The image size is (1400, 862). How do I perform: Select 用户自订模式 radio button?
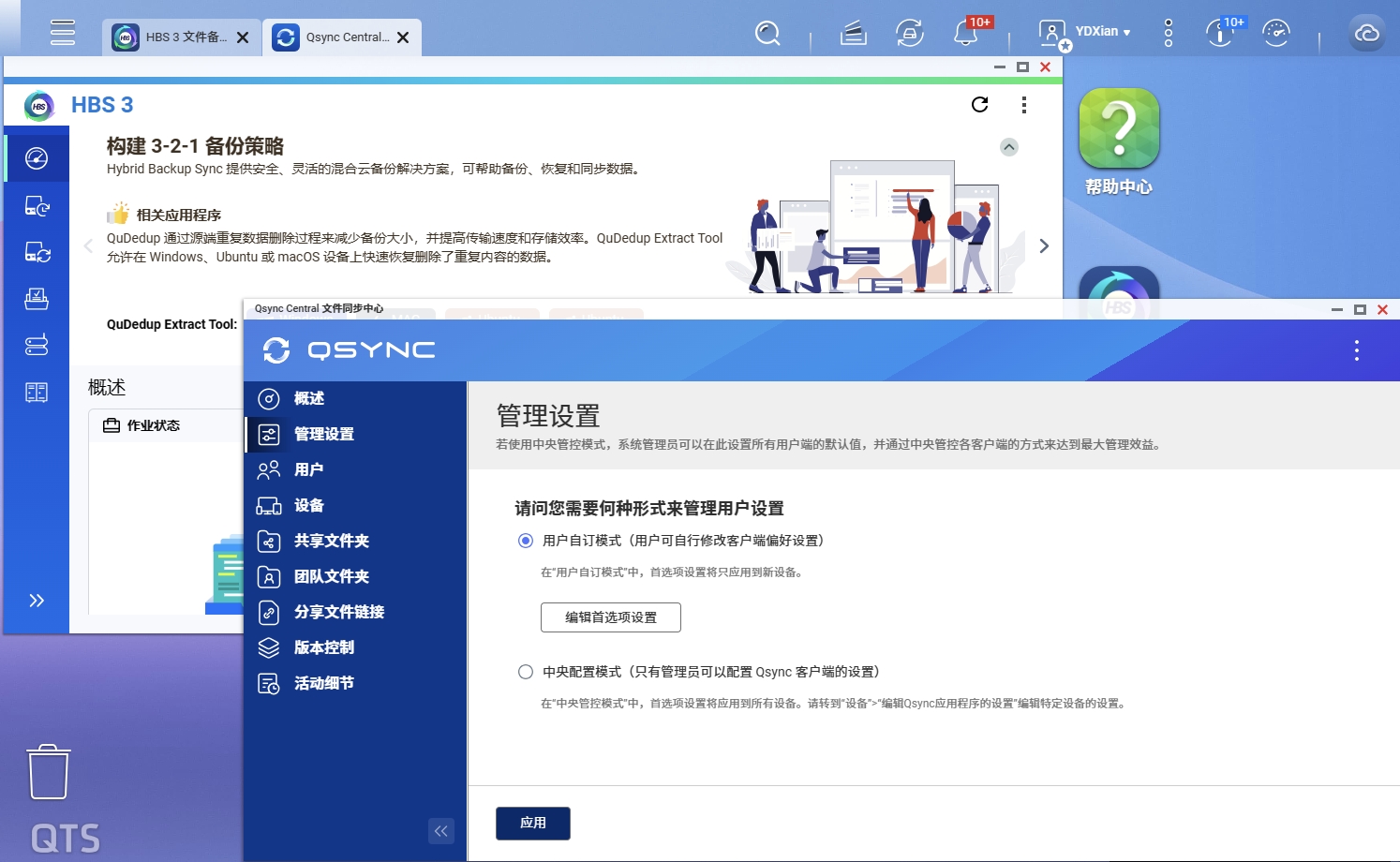coord(526,541)
